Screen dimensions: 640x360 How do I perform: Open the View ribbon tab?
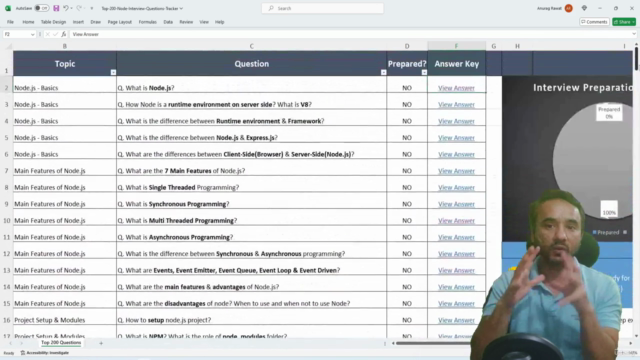pyautogui.click(x=204, y=22)
